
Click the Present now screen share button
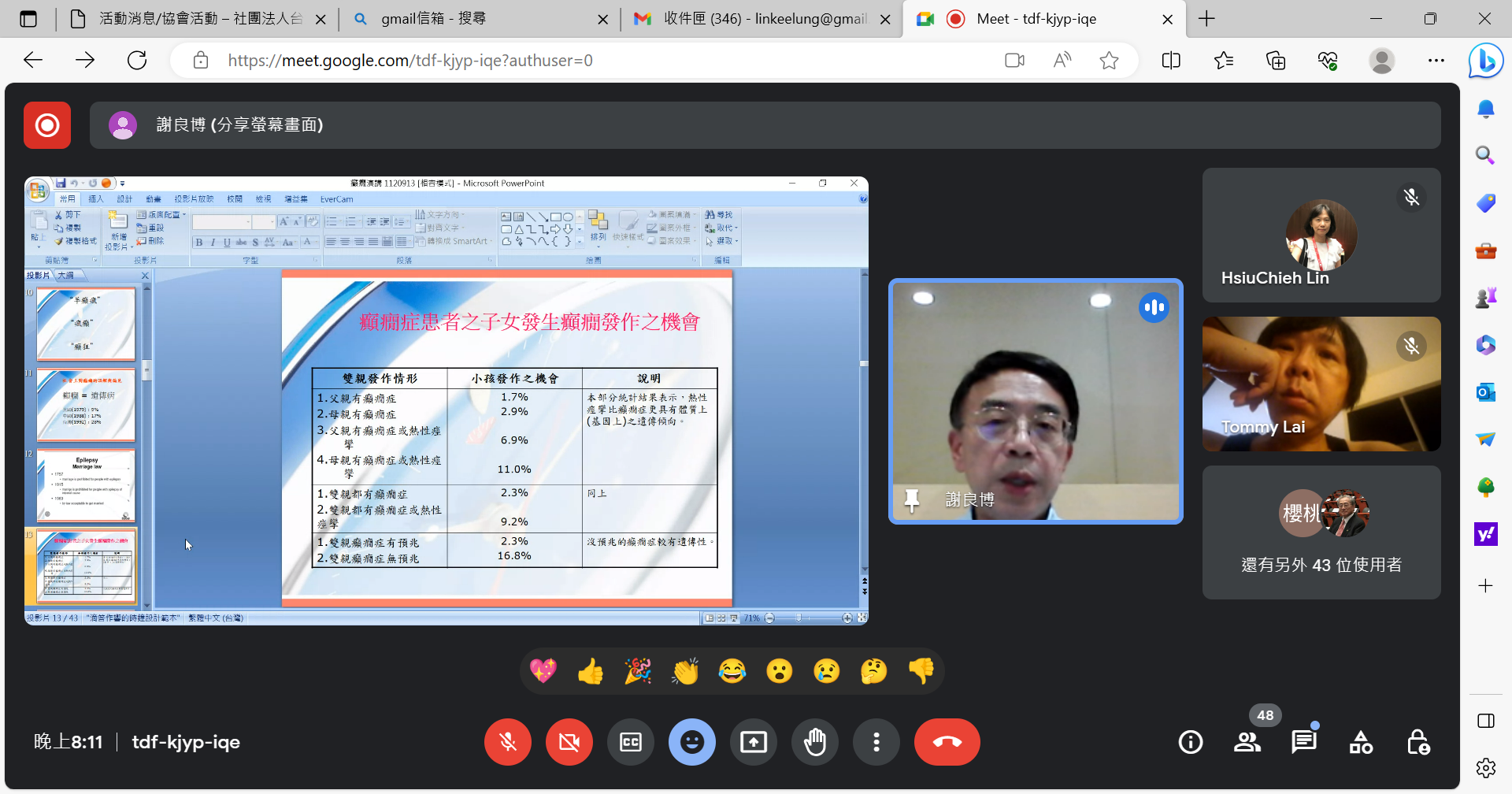click(x=754, y=742)
